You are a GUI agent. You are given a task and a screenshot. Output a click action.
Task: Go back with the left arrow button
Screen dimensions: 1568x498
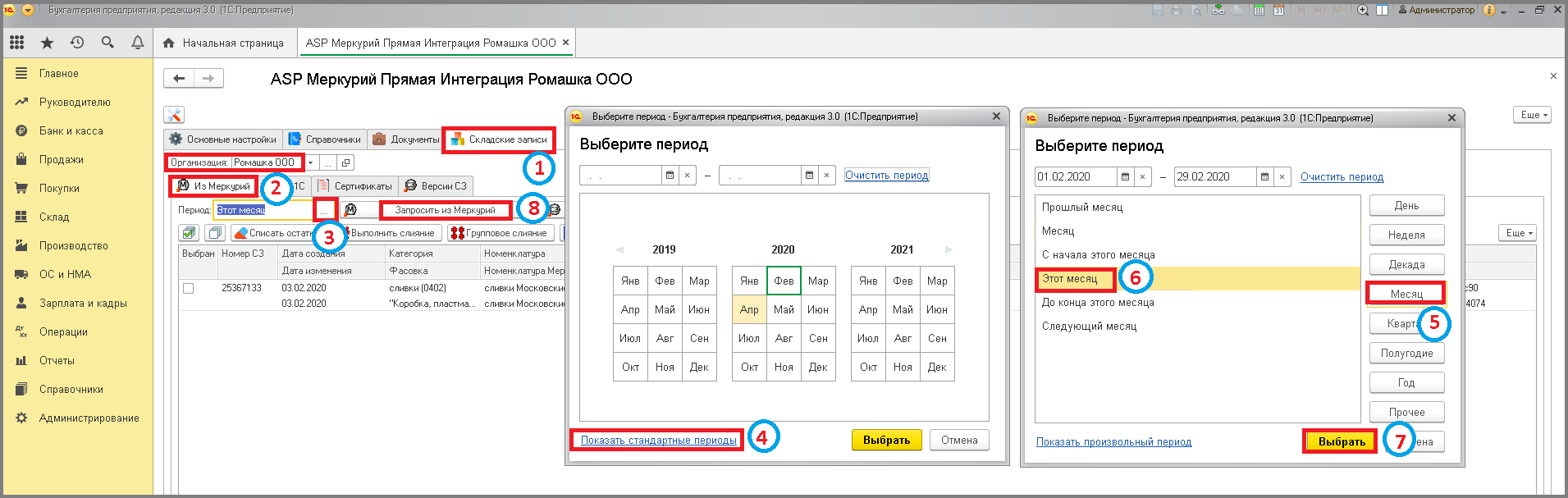tap(179, 78)
